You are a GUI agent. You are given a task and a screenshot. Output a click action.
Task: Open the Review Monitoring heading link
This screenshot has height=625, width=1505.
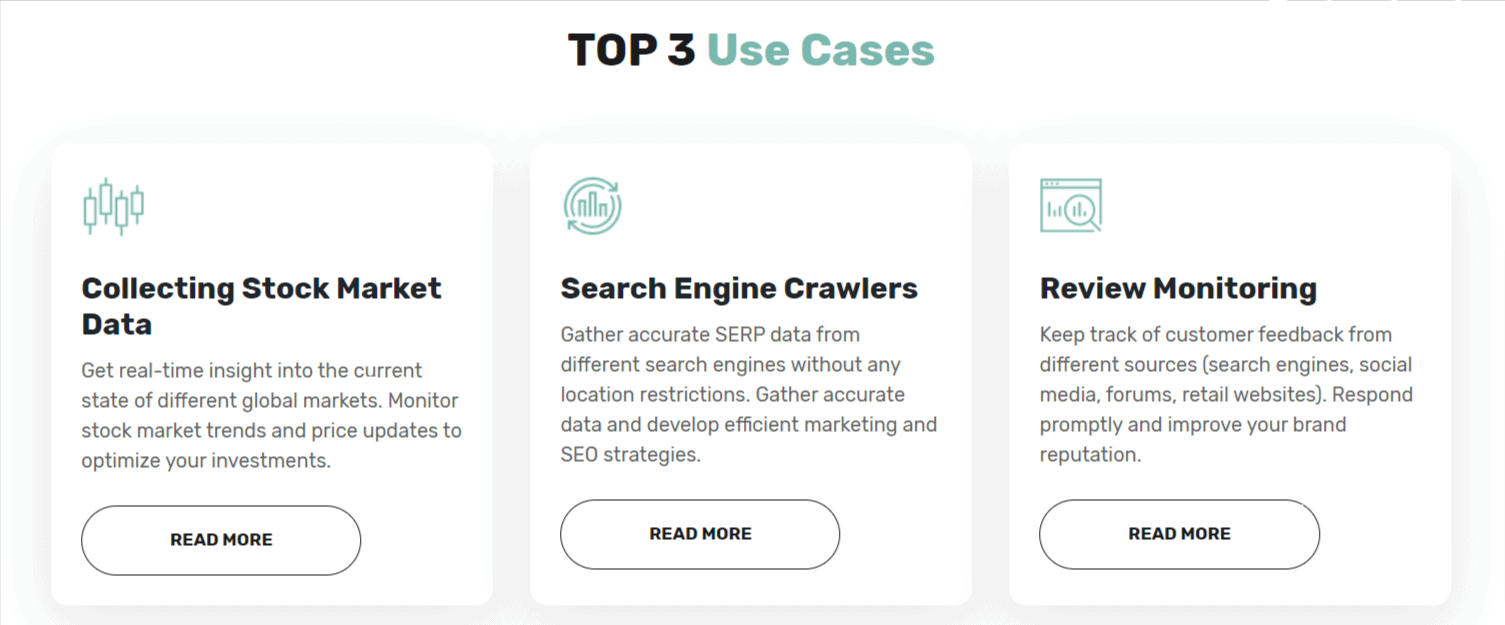click(x=1178, y=288)
